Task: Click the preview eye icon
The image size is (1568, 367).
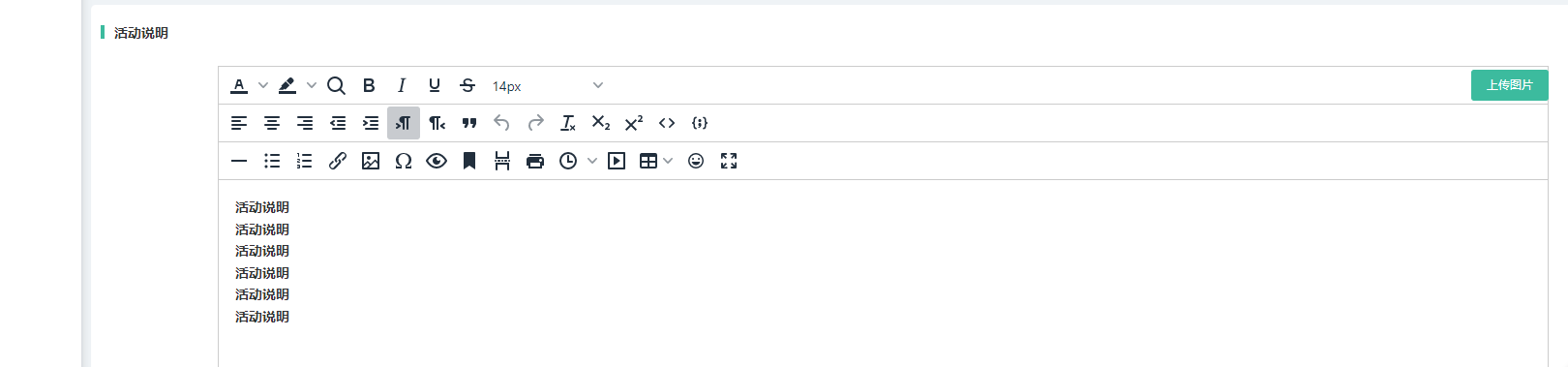Action: (437, 161)
